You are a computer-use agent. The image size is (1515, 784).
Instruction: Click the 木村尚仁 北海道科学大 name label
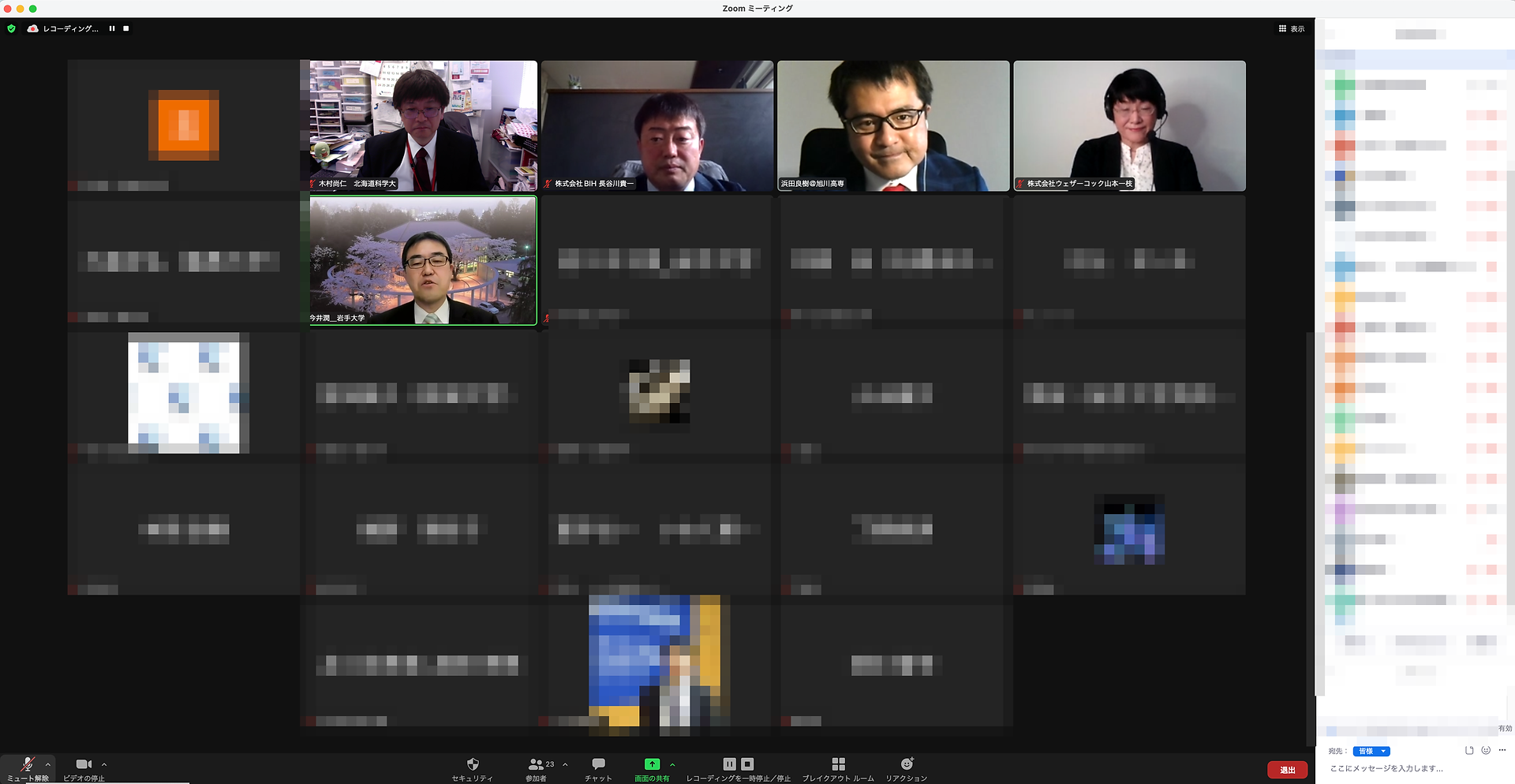[x=357, y=184]
